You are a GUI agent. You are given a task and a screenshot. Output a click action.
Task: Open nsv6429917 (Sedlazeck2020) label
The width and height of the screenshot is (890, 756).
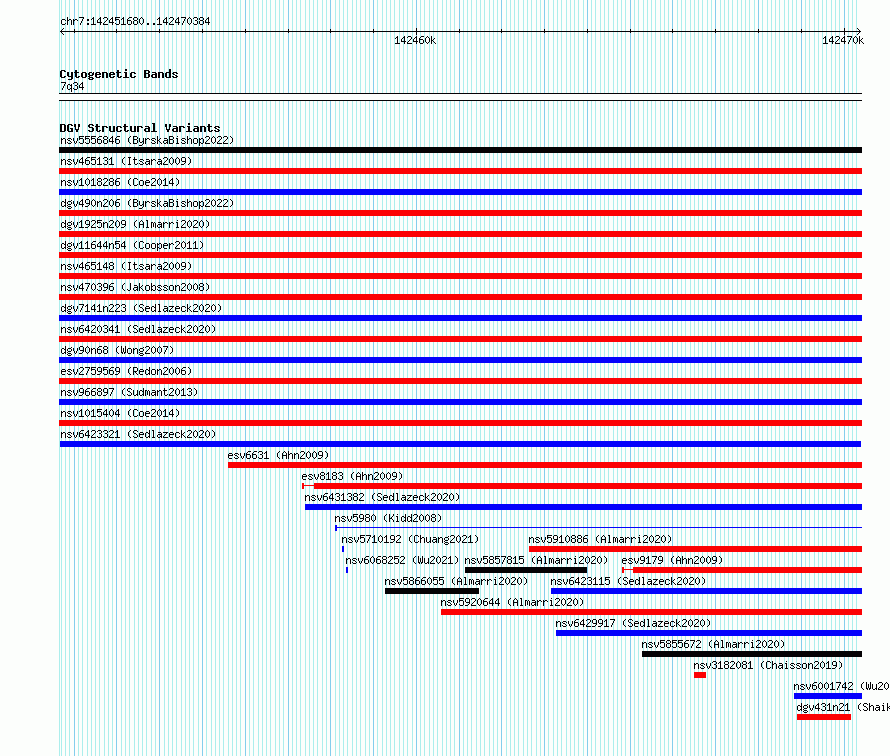pos(633,623)
